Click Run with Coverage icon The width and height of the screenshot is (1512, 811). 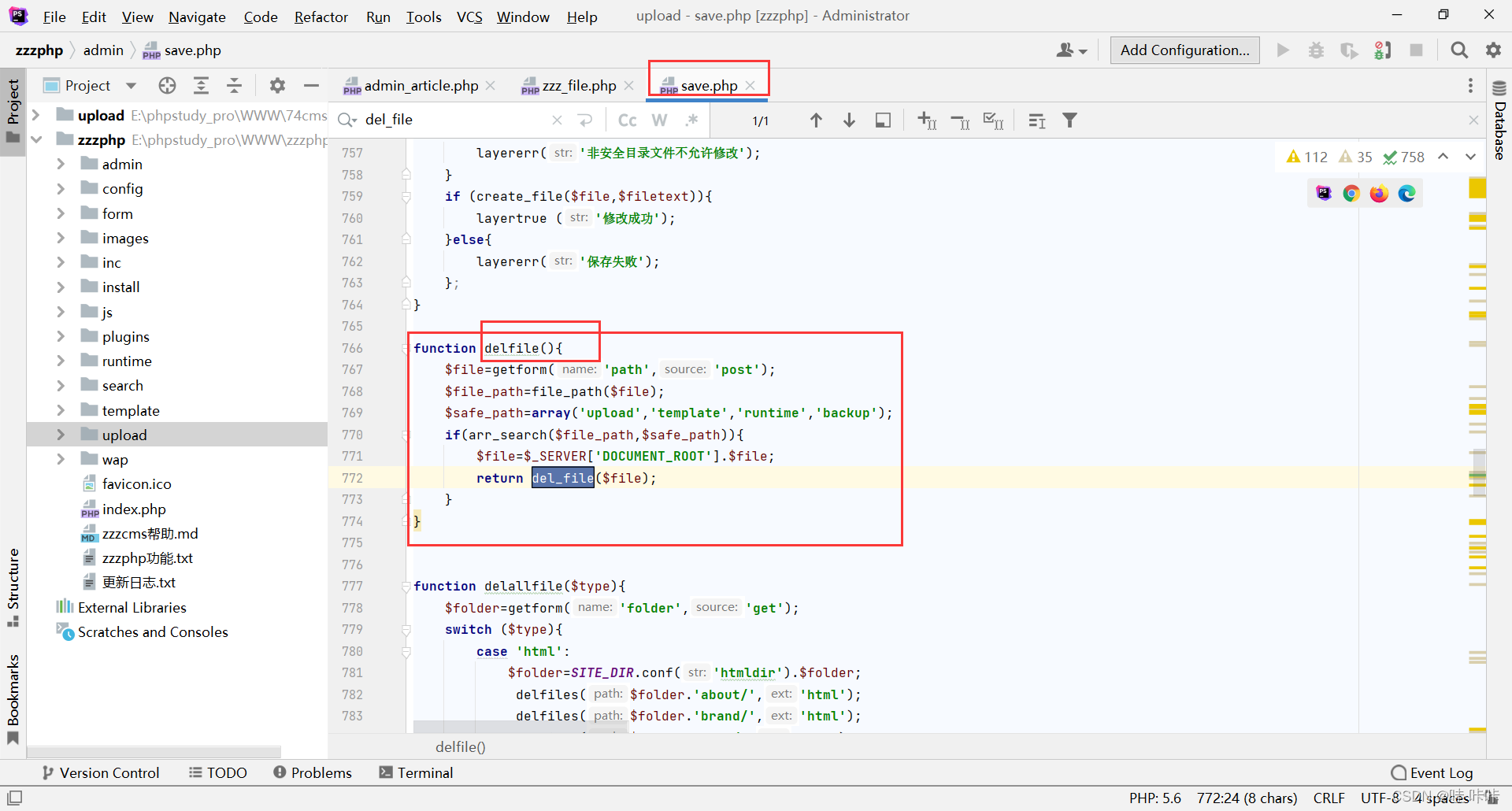1349,50
